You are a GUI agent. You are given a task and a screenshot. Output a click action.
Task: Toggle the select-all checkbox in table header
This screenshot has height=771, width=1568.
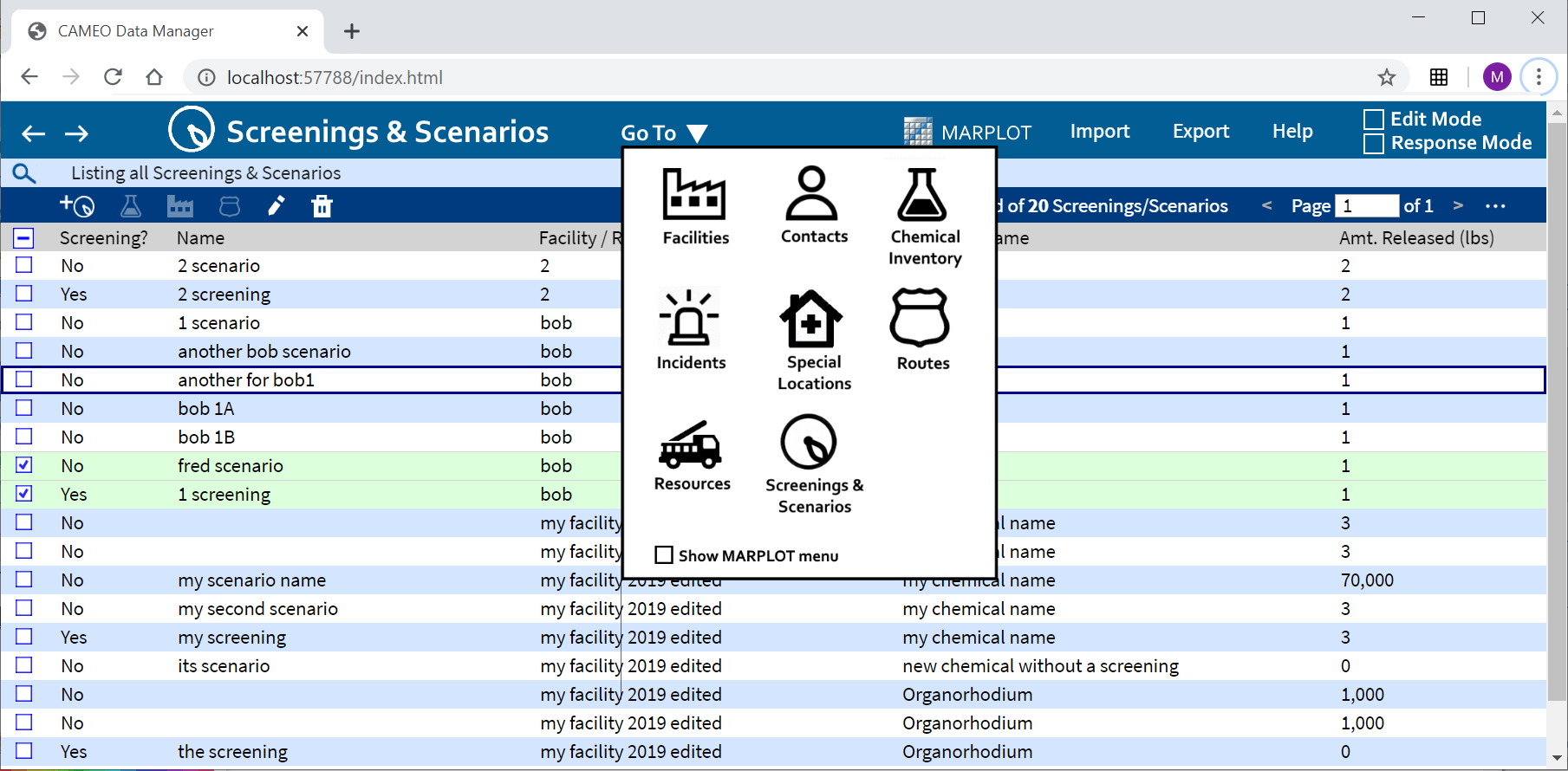(24, 238)
